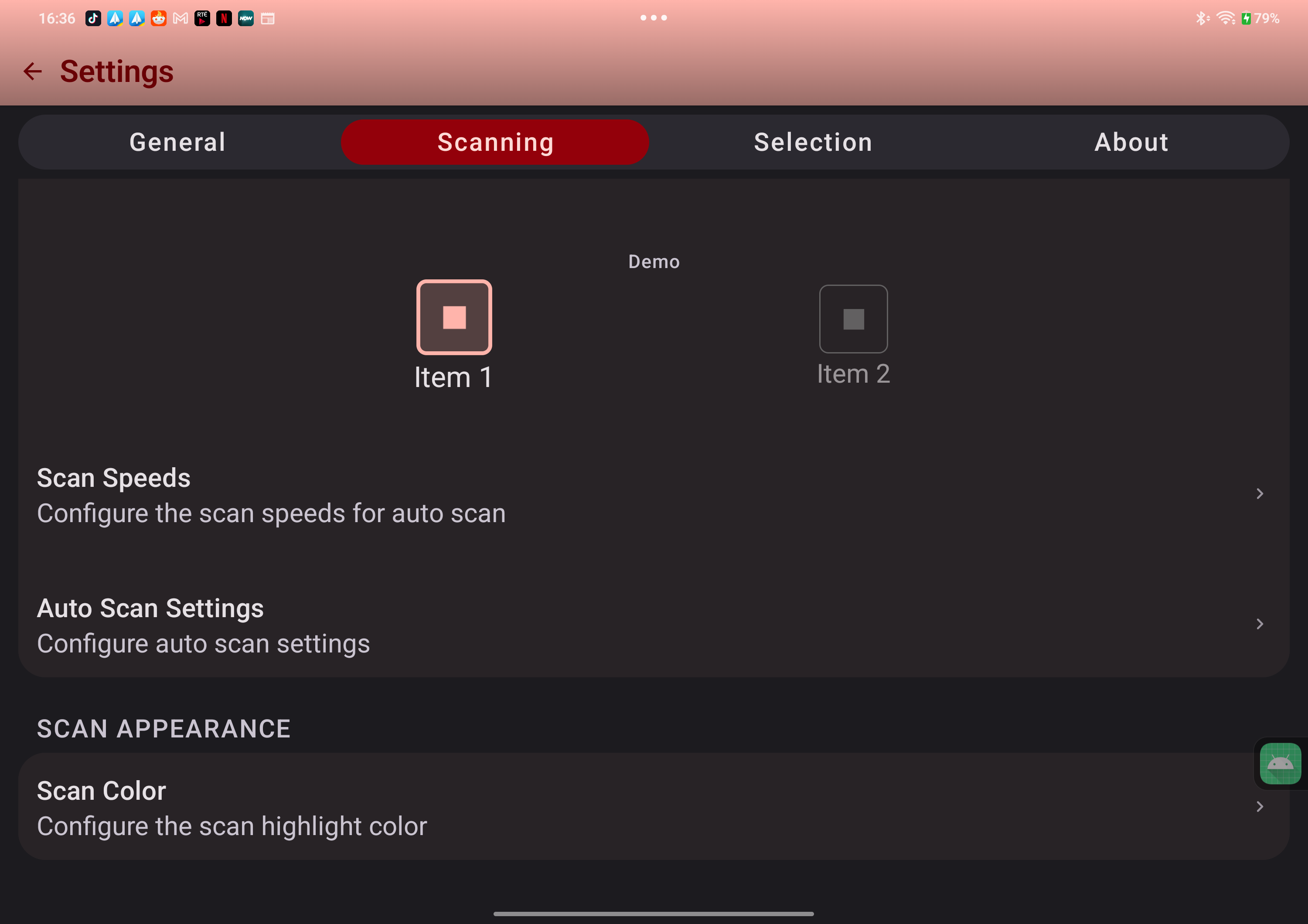
Task: Tap the SCAN APPEARANCE section header
Action: coord(164,729)
